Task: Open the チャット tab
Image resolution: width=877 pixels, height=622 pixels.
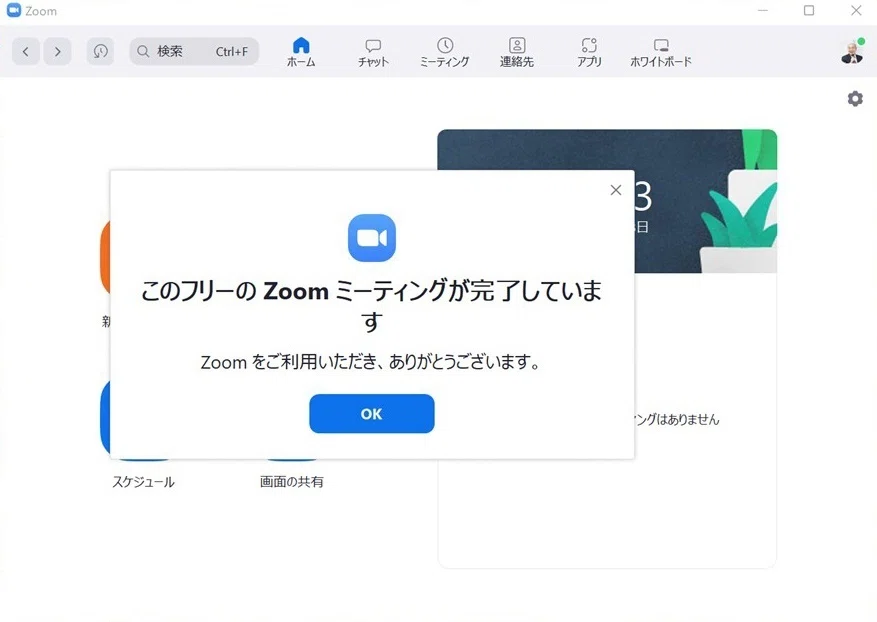Action: pyautogui.click(x=373, y=53)
